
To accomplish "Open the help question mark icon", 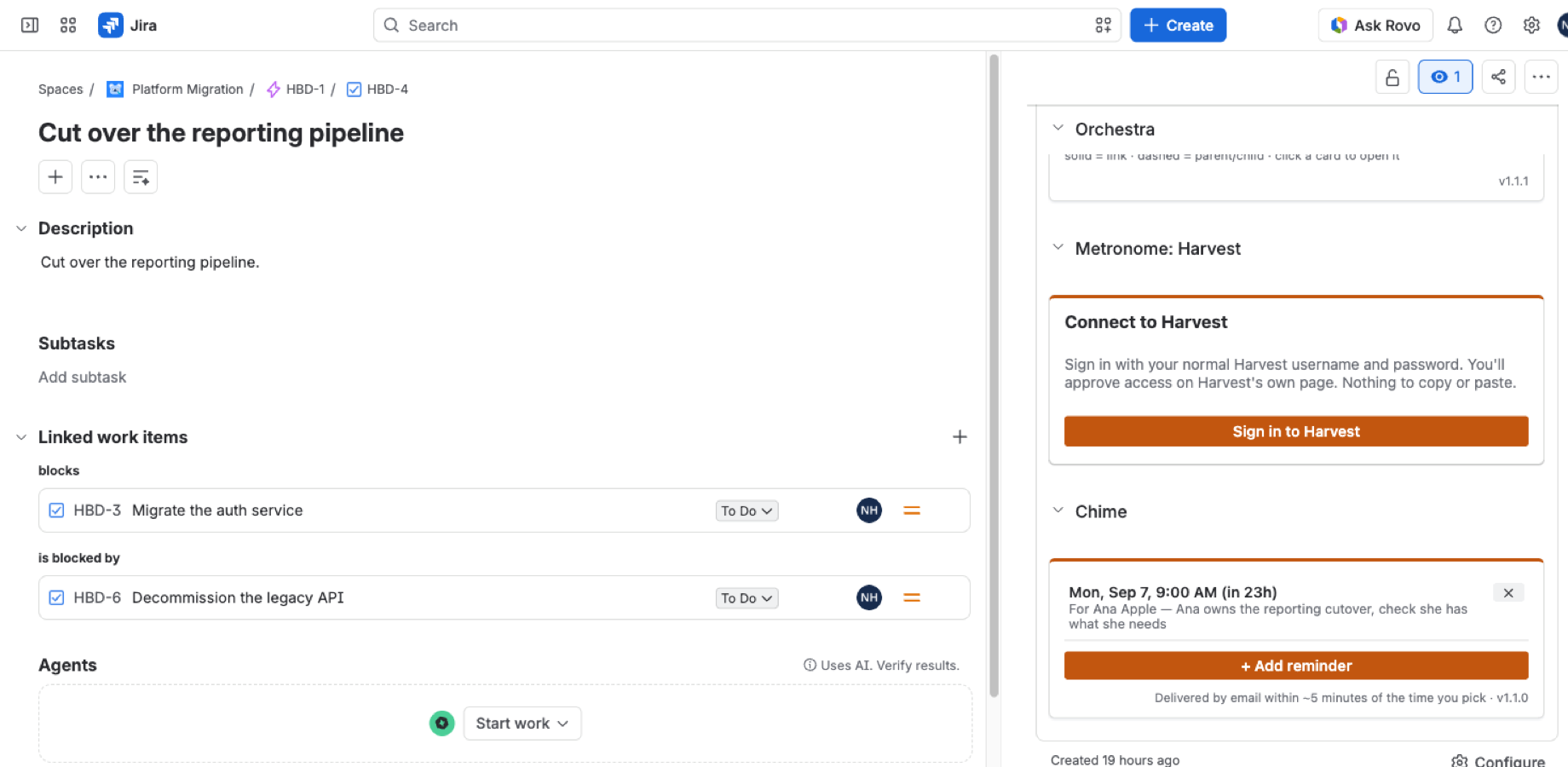I will 1493,26.
